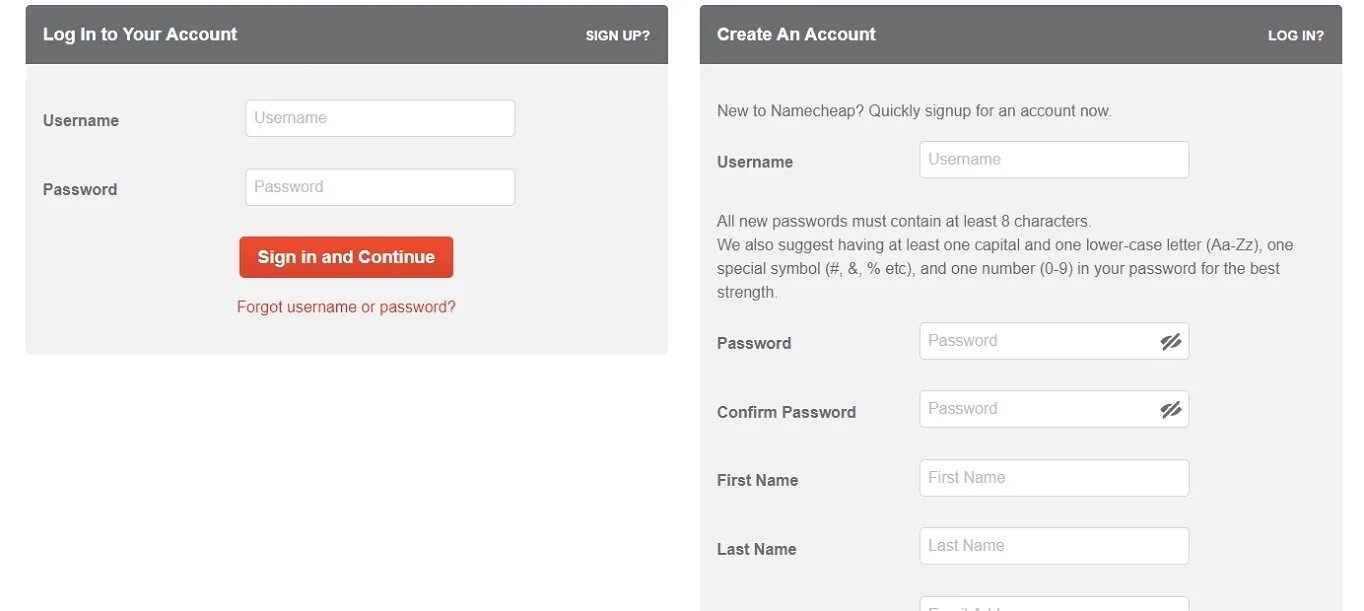
Task: Toggle visibility icon in Confirm Password field
Action: tap(1171, 410)
